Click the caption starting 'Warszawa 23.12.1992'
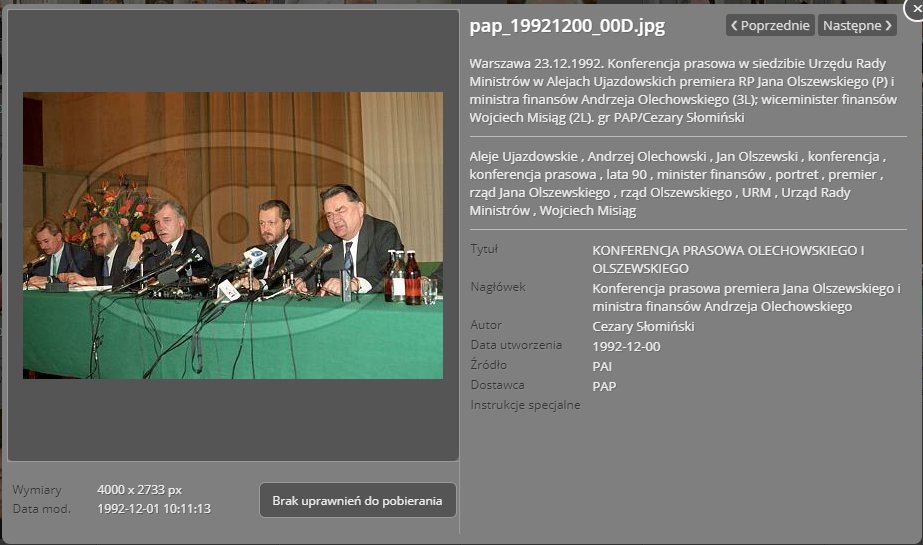The image size is (923, 545). (683, 91)
